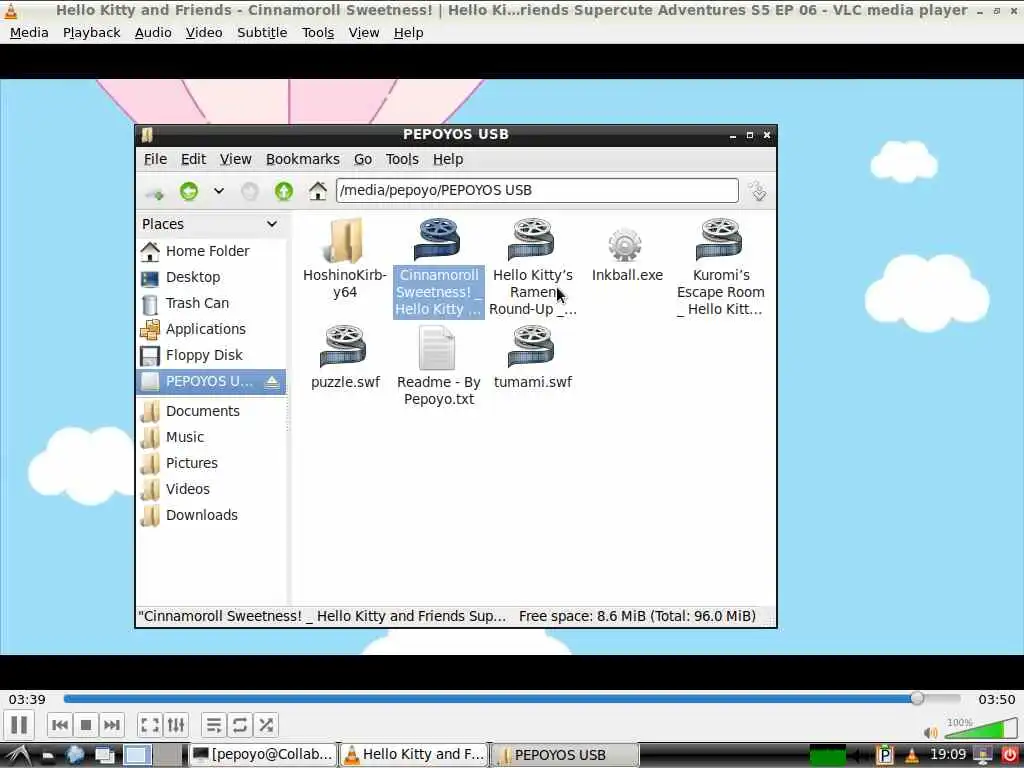Click the total time 03:50 label
The image size is (1024, 768).
click(997, 699)
